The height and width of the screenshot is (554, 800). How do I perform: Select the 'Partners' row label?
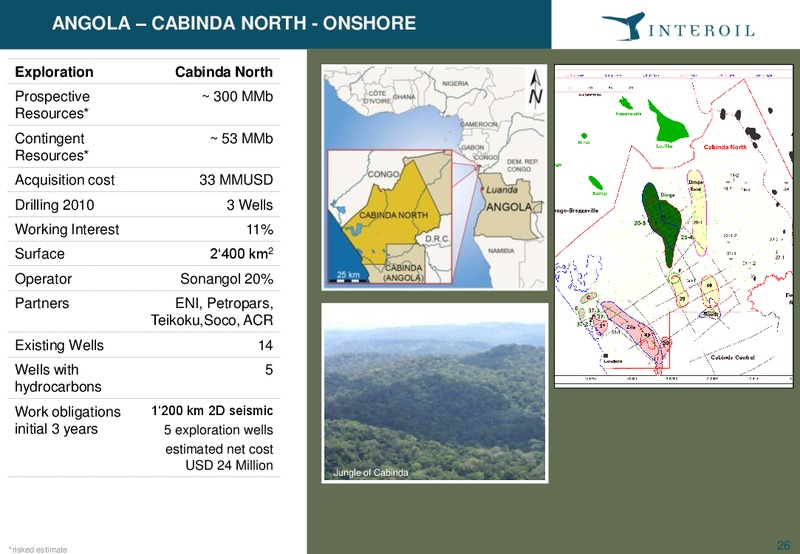42,304
